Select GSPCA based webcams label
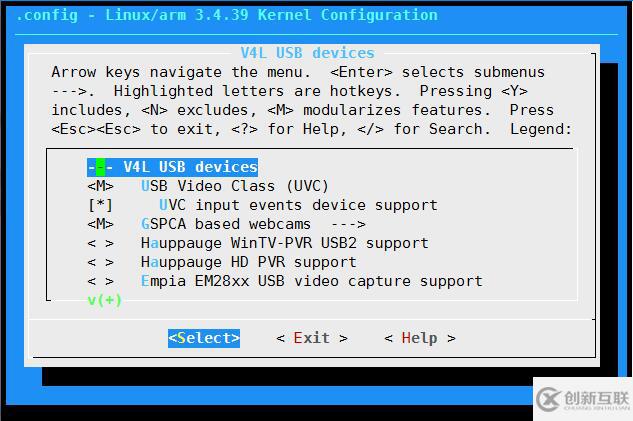The height and width of the screenshot is (421, 633). coord(226,224)
